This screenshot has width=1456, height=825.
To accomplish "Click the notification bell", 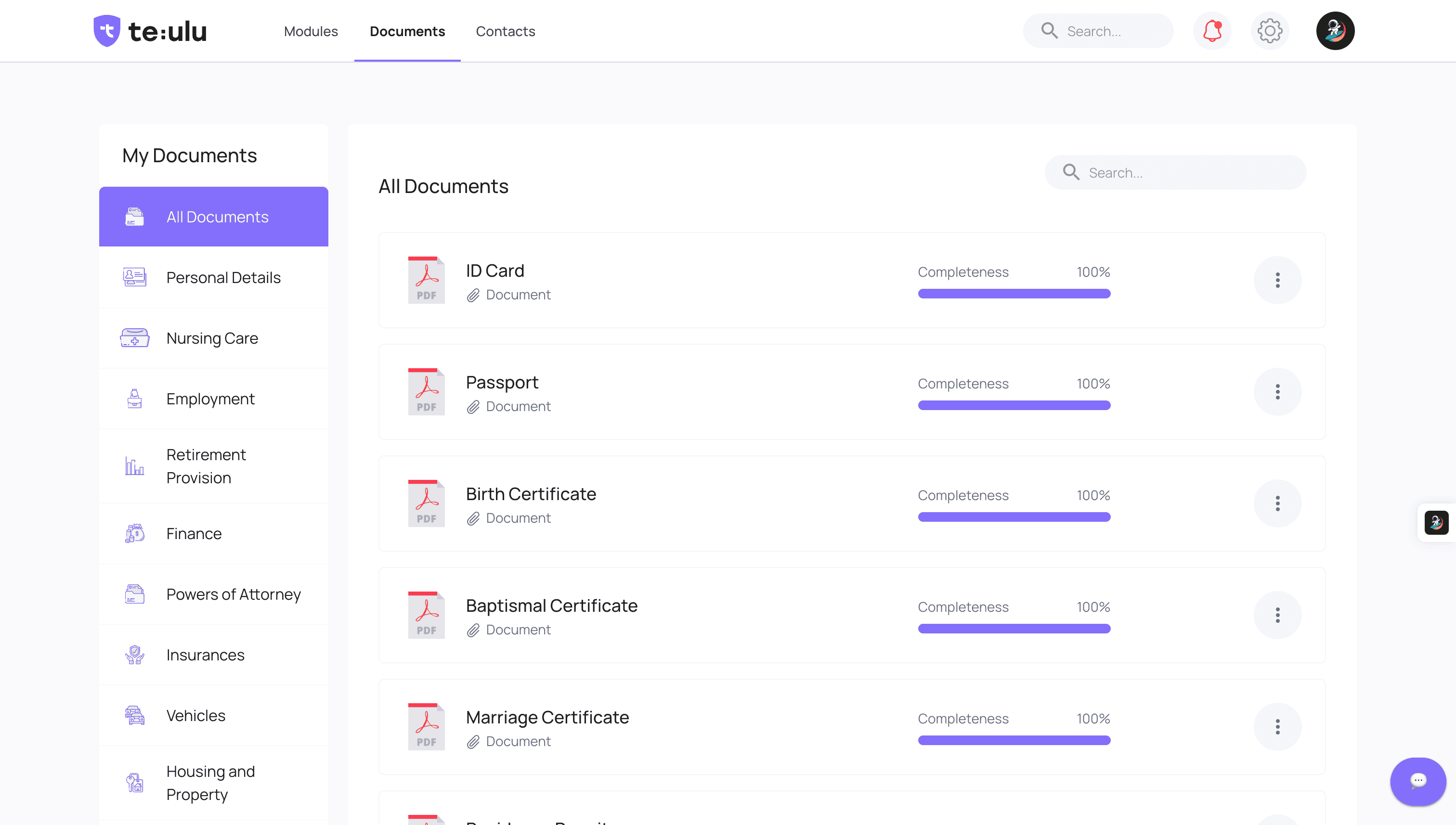I will tap(1212, 31).
